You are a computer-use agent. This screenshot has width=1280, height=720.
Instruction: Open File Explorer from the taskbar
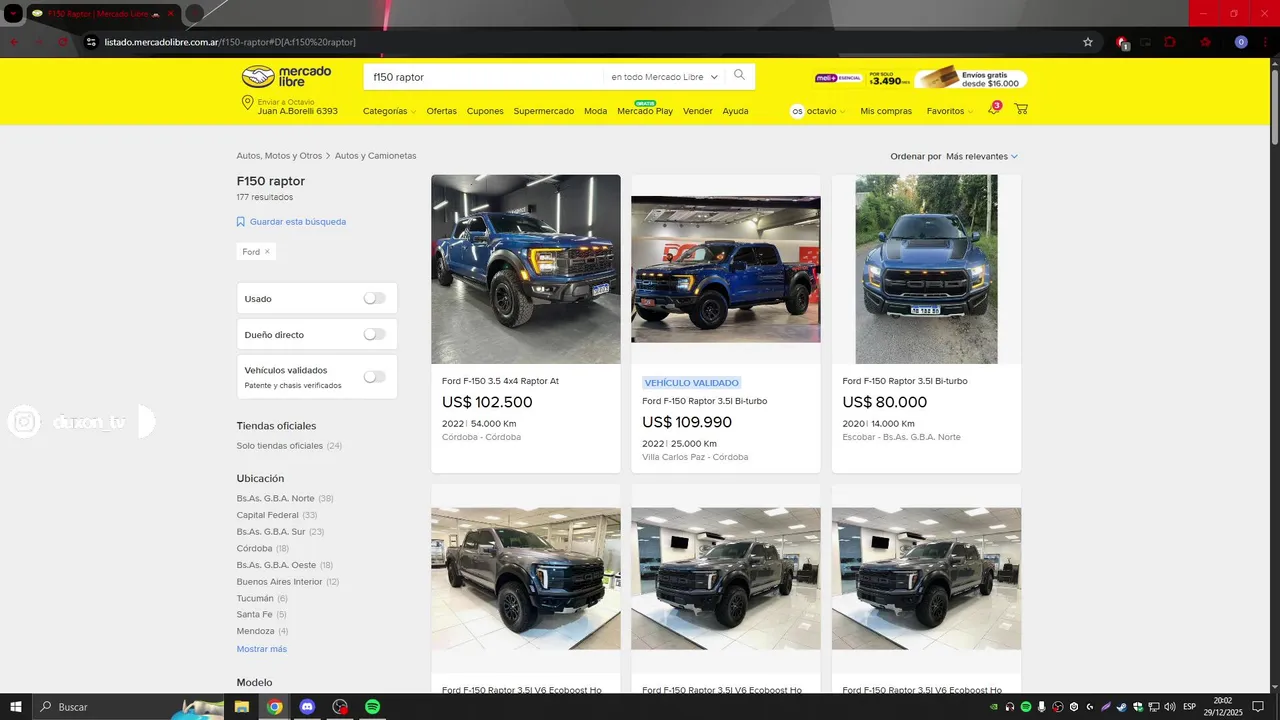click(x=242, y=707)
